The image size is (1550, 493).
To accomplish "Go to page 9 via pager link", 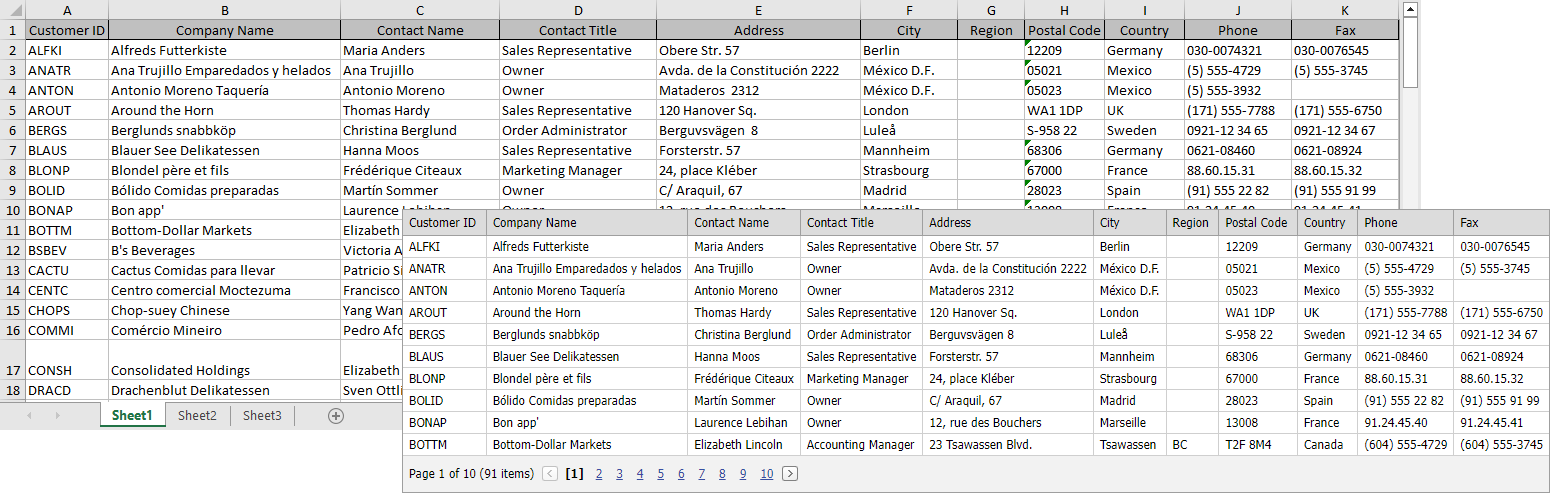I will pyautogui.click(x=743, y=474).
